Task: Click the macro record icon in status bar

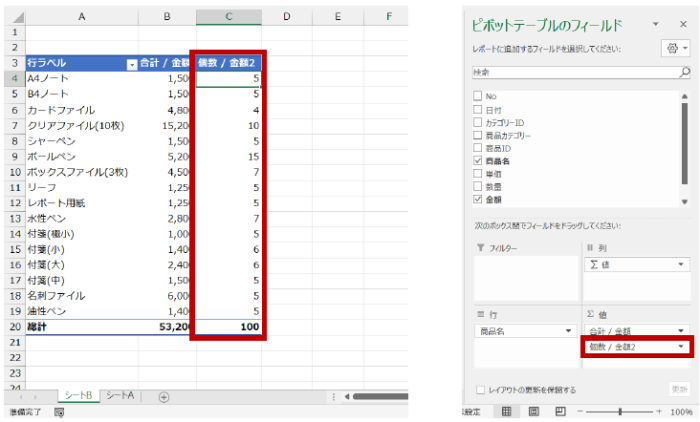Action: point(60,412)
